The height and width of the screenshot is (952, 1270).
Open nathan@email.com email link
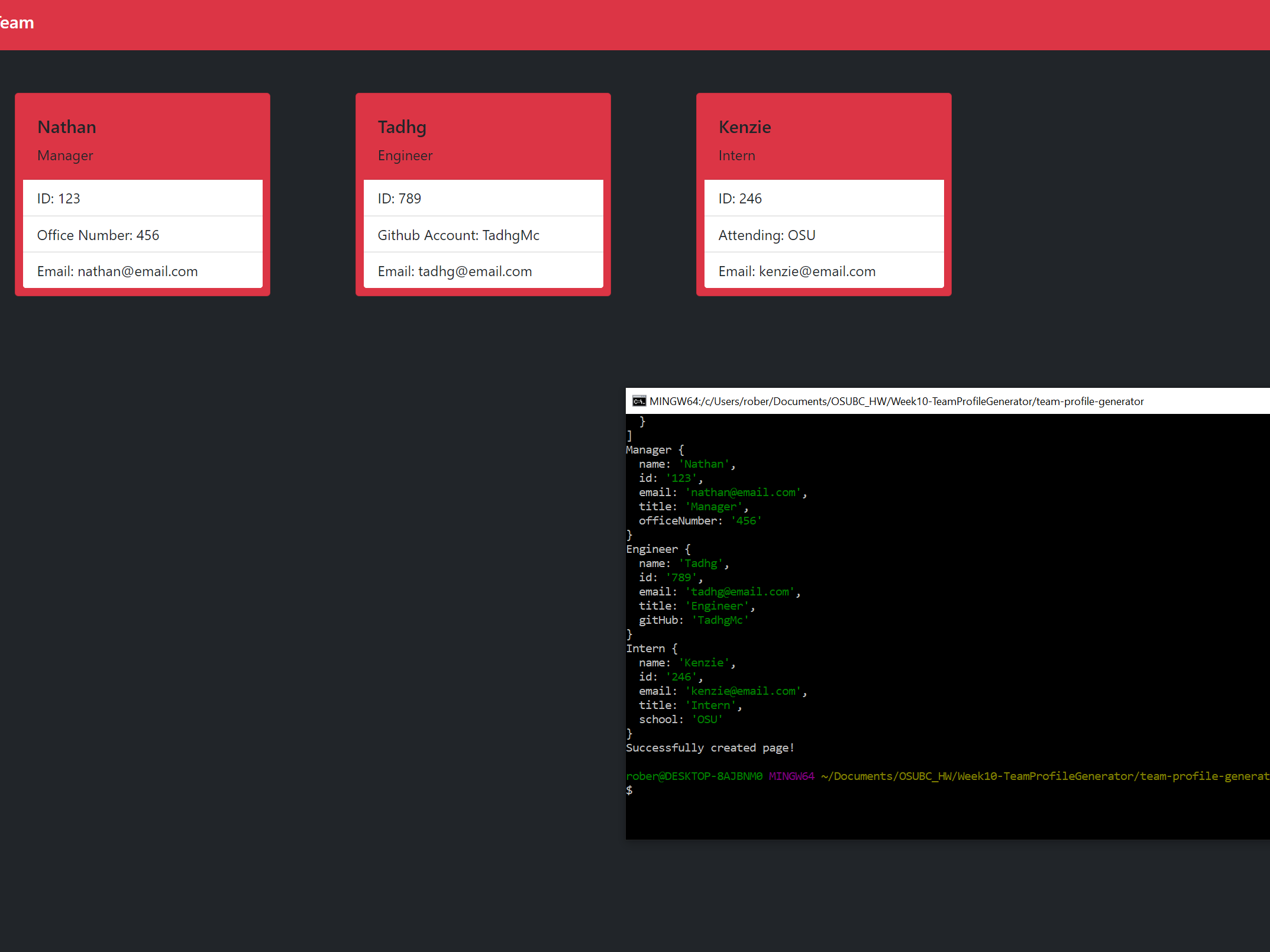click(137, 271)
